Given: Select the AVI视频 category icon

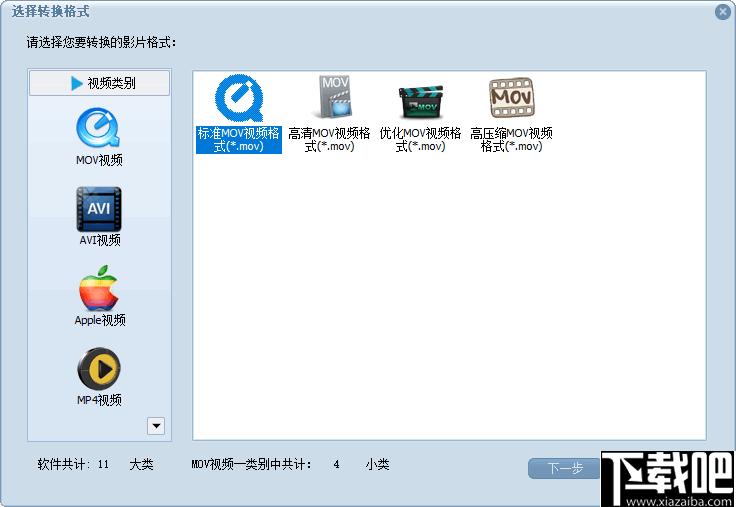Looking at the screenshot, I should click(x=99, y=209).
